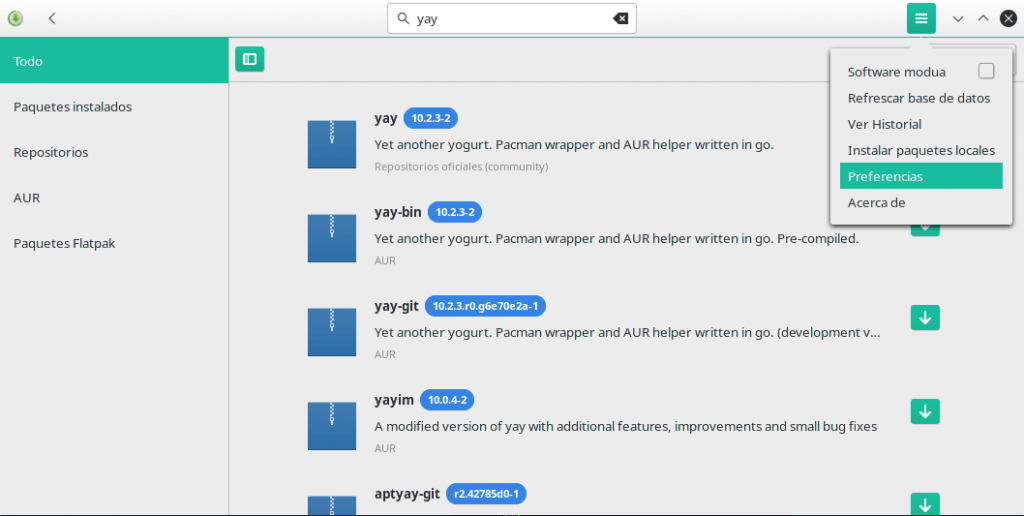Screen dimensions: 1024x516
Task: Toggle the sidebar panel button
Action: click(x=249, y=59)
